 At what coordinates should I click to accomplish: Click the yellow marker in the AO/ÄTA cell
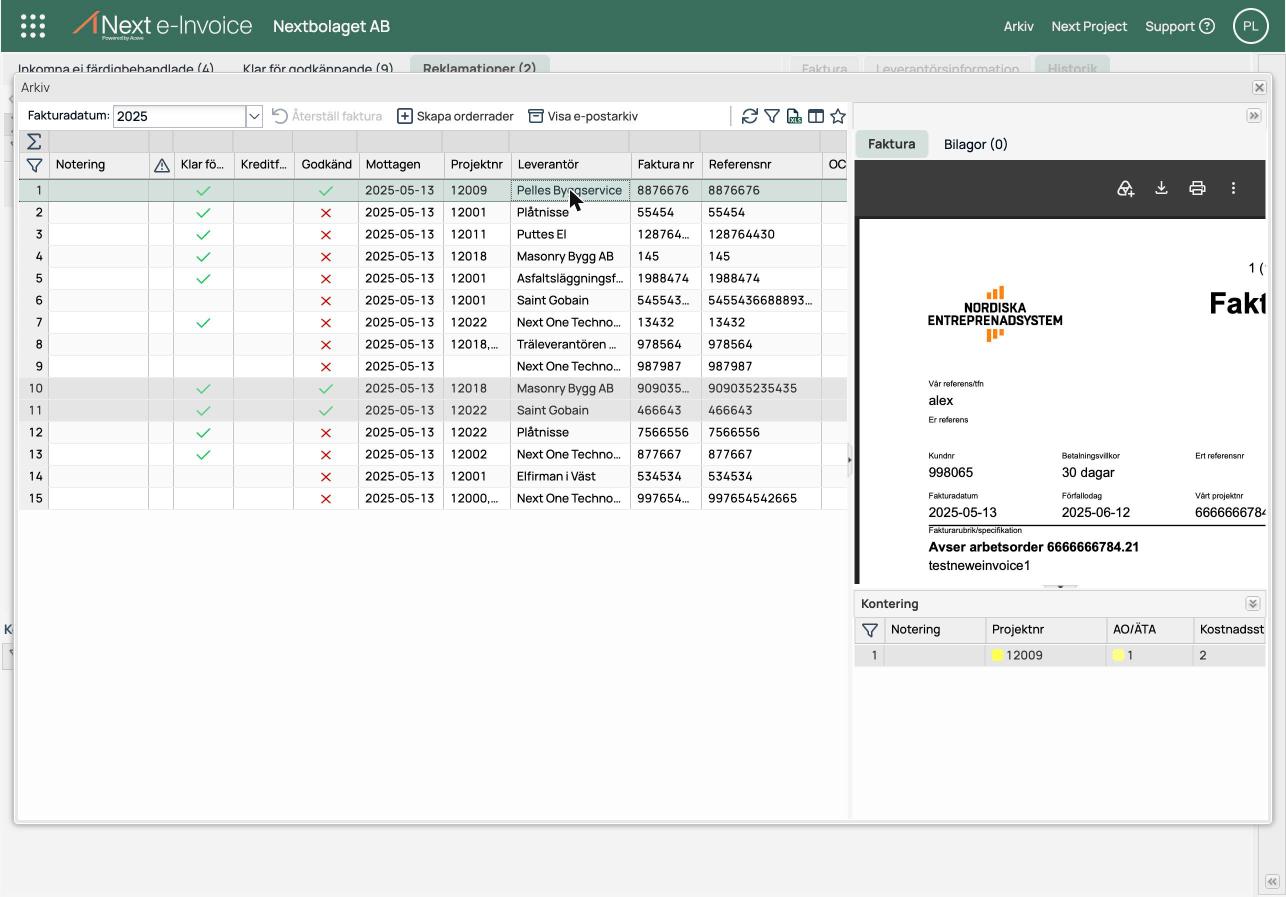pyautogui.click(x=1118, y=656)
